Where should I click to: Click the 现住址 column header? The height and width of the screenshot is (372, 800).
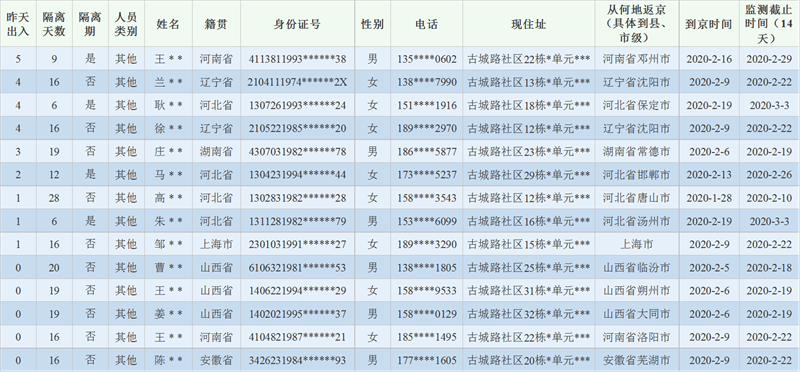pos(529,24)
